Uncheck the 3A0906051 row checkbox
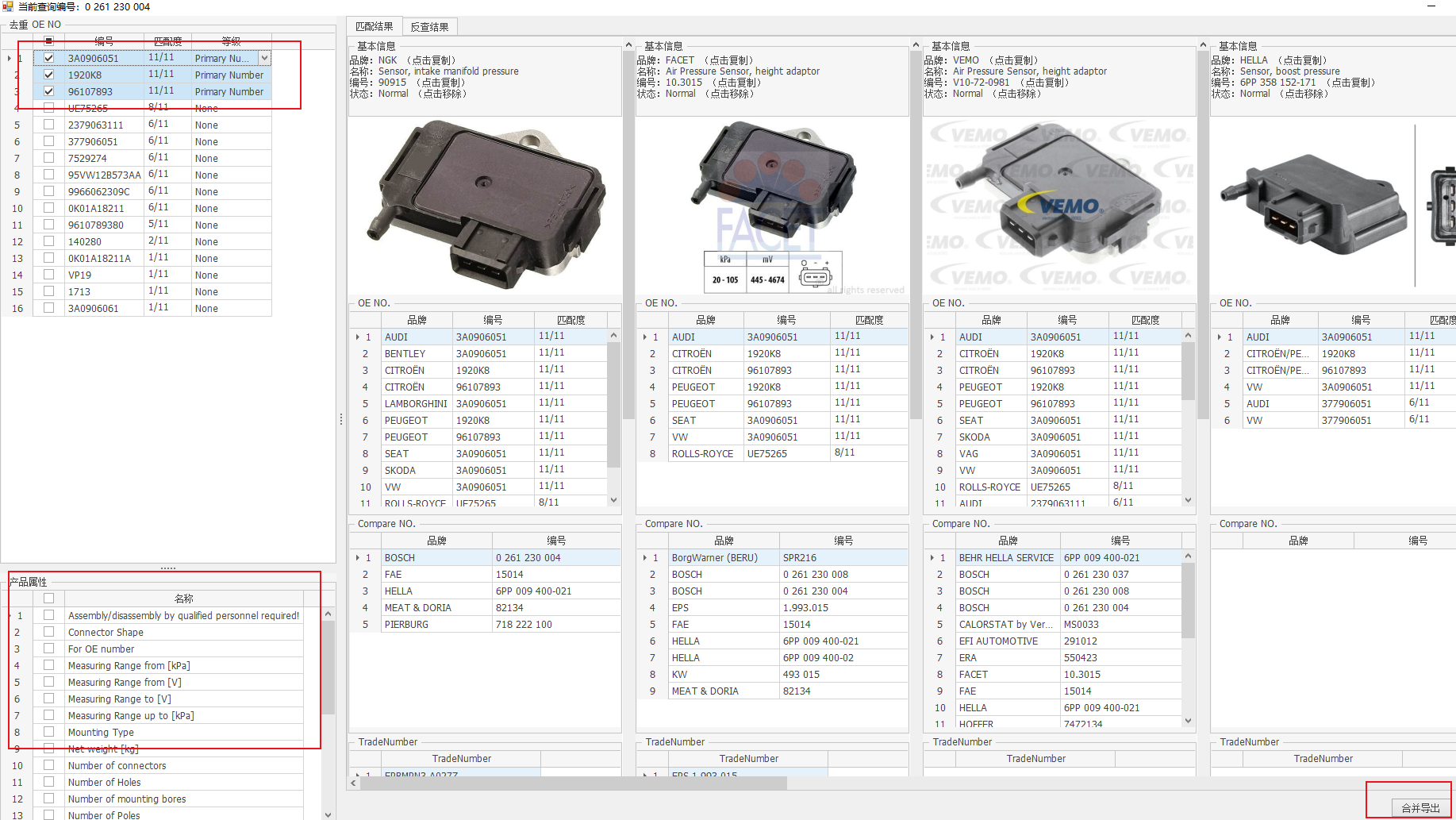 click(48, 58)
